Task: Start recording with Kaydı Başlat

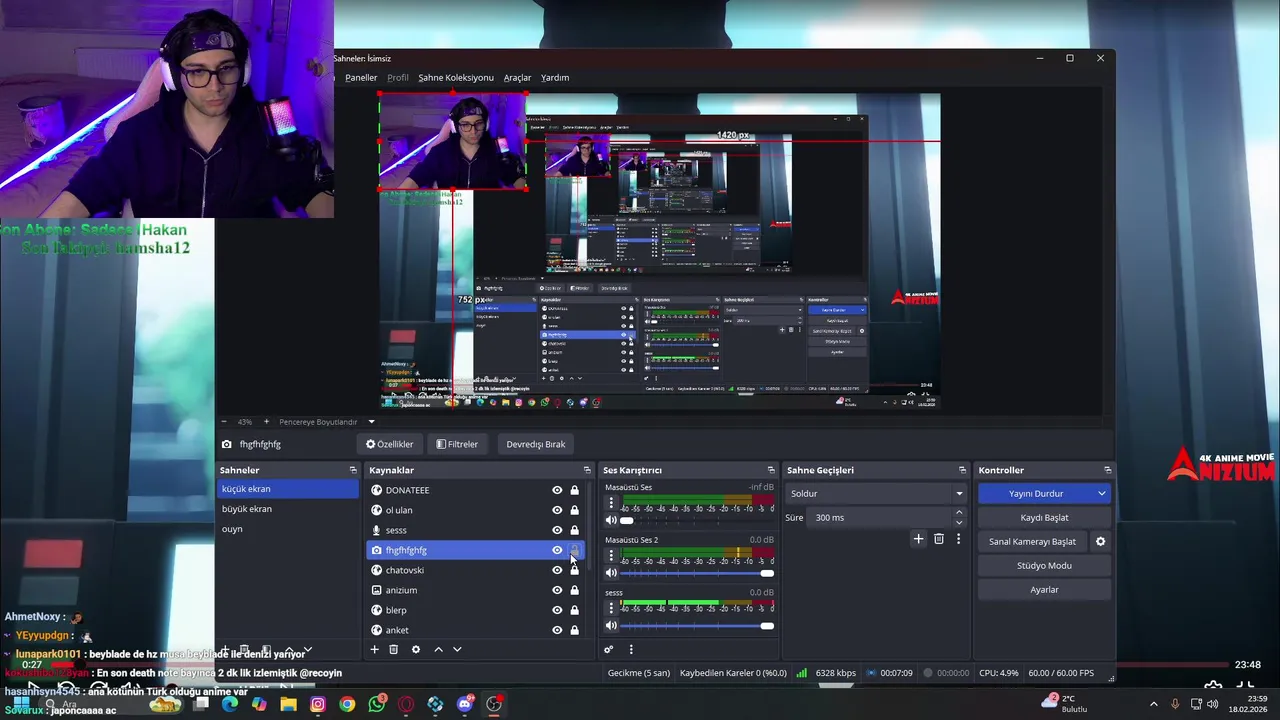Action: coord(1044,517)
